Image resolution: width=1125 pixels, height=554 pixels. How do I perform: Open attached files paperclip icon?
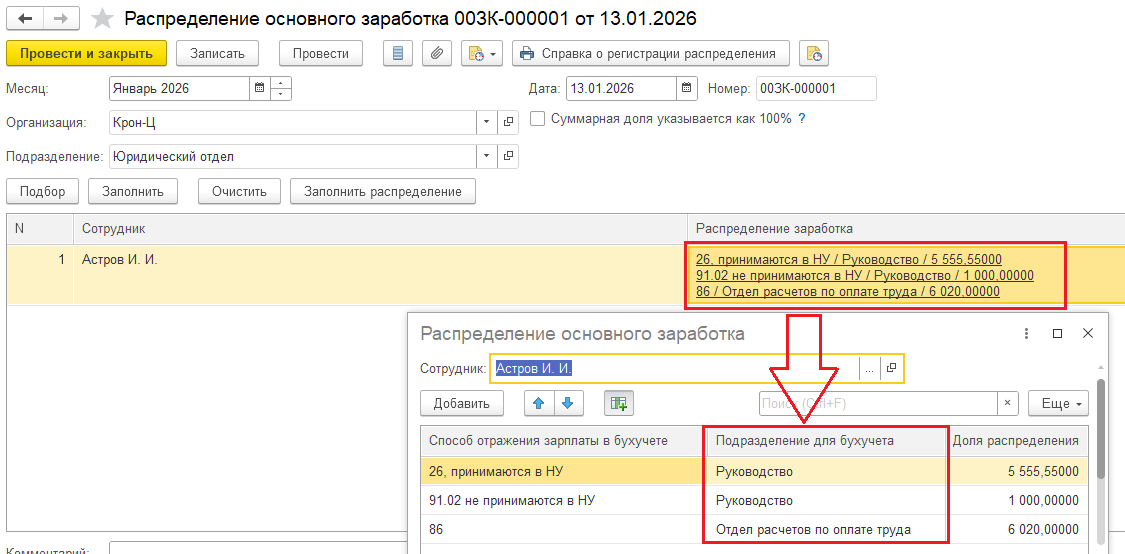(437, 53)
